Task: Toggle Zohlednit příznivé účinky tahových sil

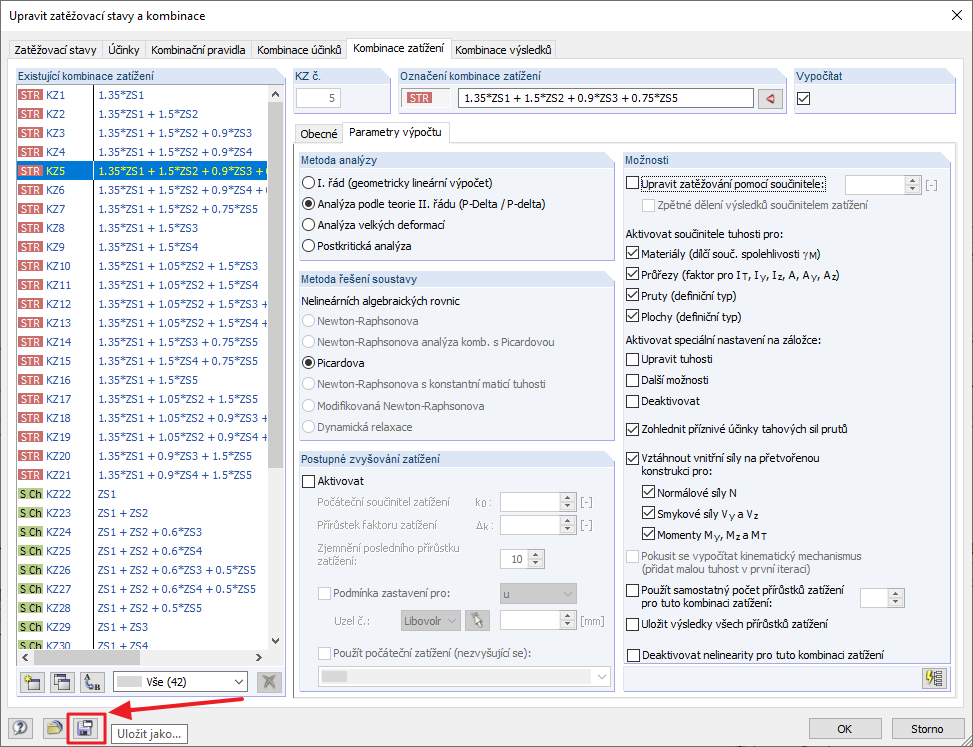Action: point(632,429)
